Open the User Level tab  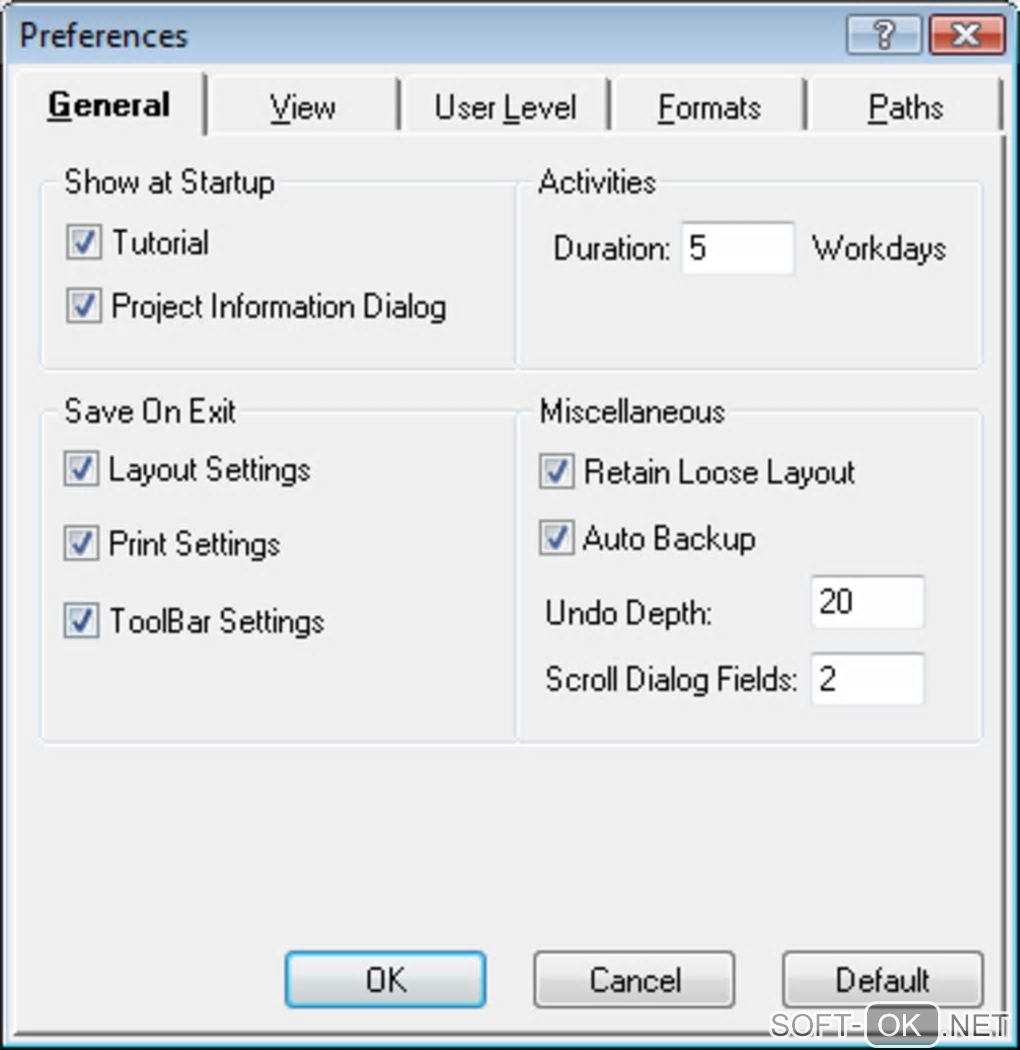(505, 107)
